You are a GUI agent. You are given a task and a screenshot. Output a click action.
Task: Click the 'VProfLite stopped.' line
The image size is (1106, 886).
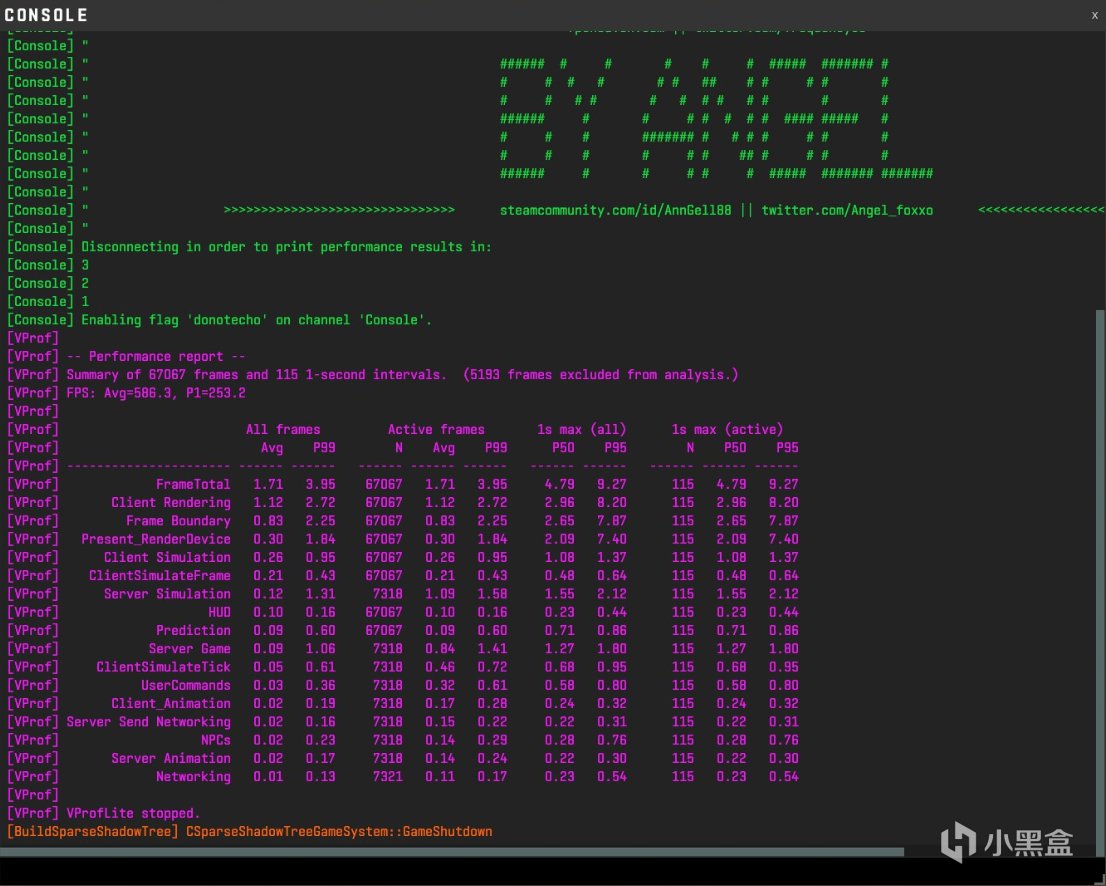[x=104, y=813]
